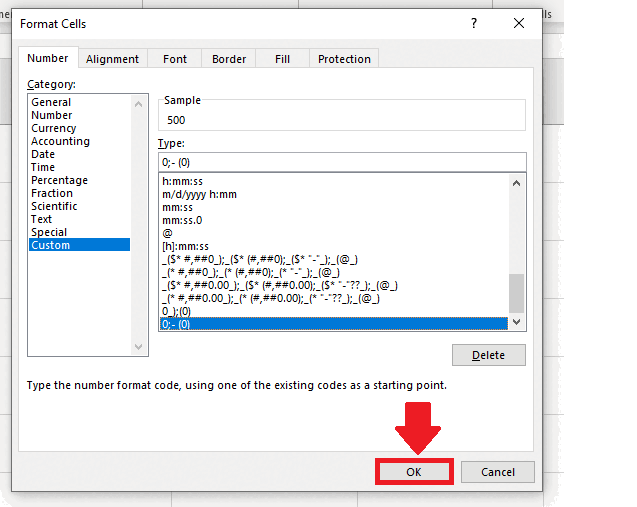Select Number in the Category list
Screen dimensions: 637x507
(79, 115)
